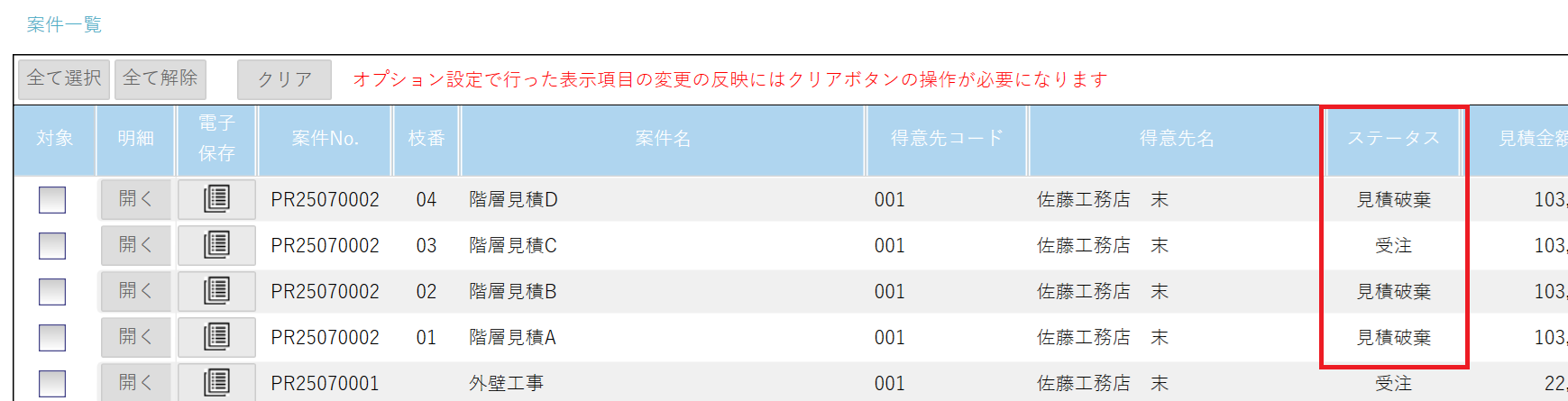The height and width of the screenshot is (401, 1568).
Task: Open electronic storage document icon for 階層見積B
Action: pos(216,291)
